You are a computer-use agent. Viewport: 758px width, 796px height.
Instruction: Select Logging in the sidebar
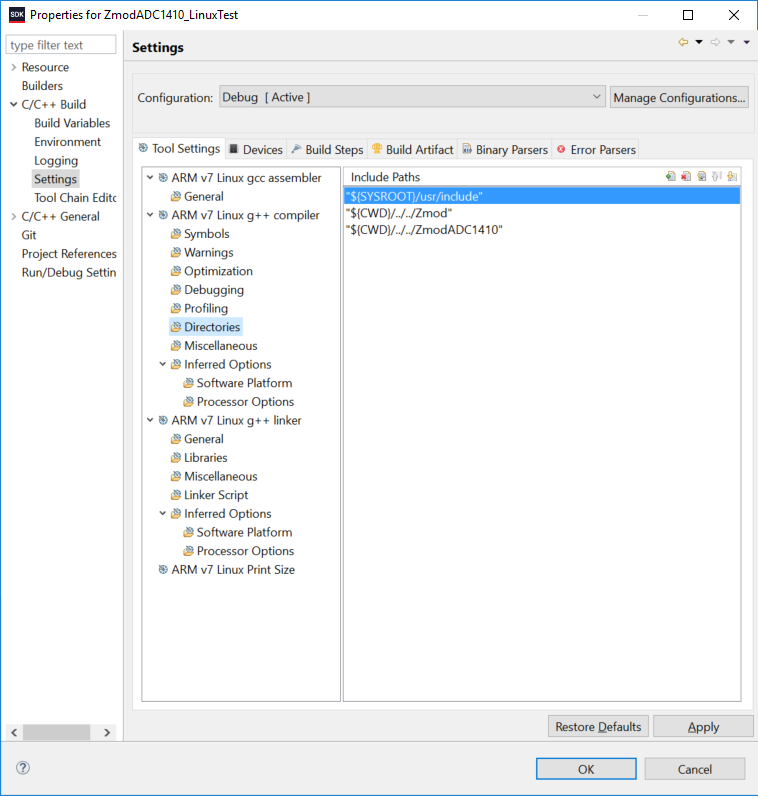(x=56, y=160)
